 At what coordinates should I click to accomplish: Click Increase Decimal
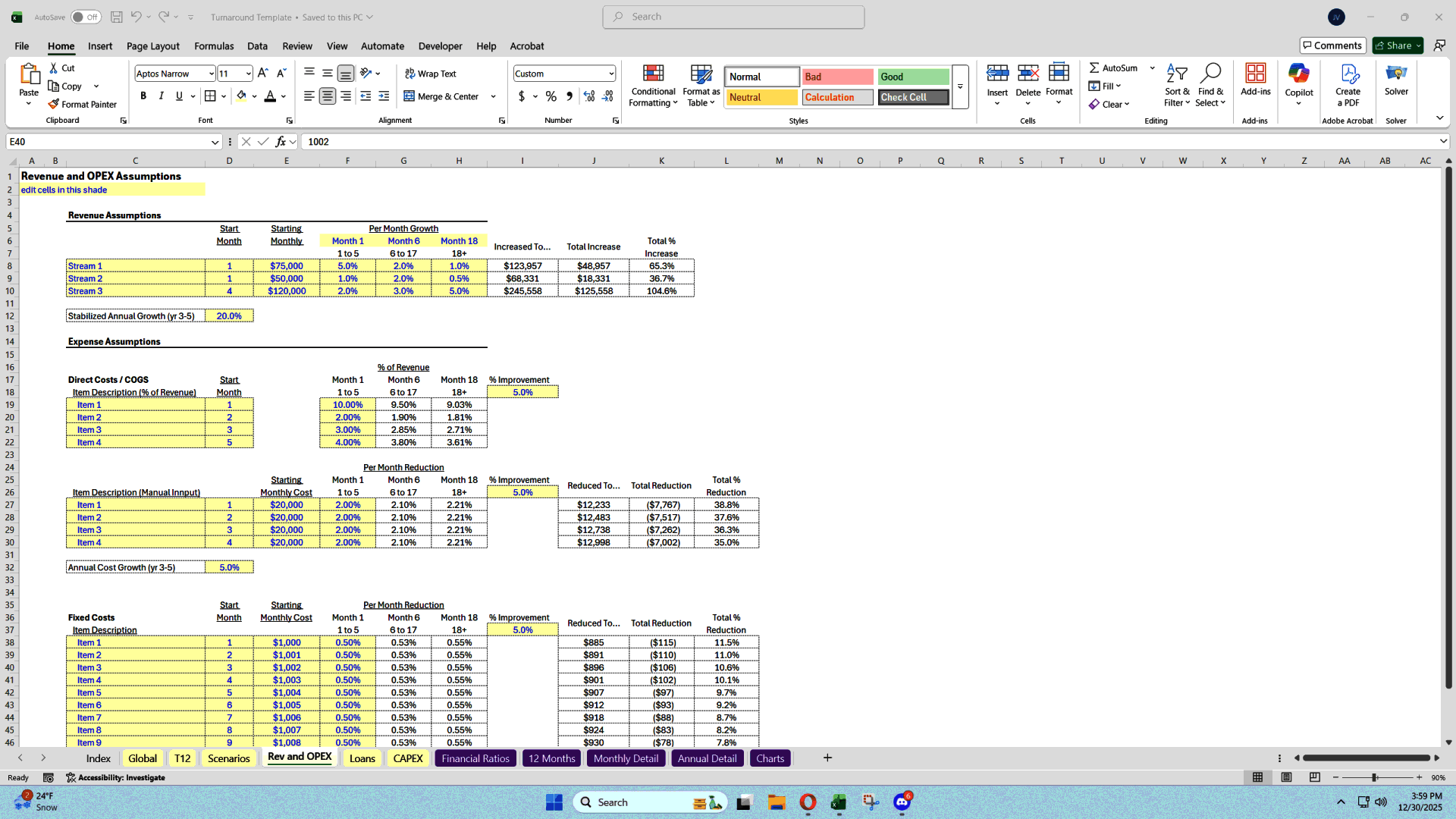pos(589,97)
